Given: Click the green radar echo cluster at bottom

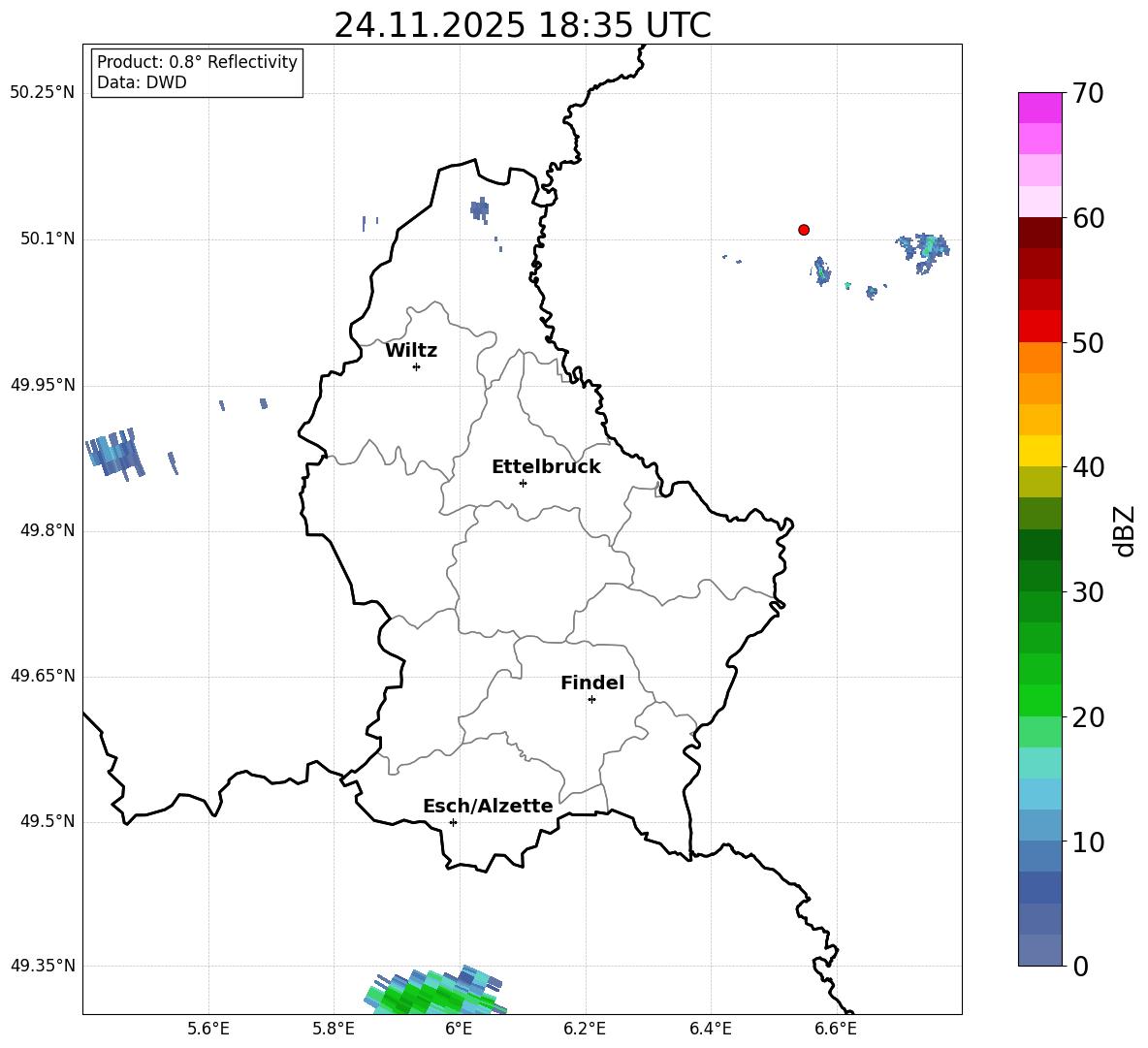Looking at the screenshot, I should [x=435, y=992].
